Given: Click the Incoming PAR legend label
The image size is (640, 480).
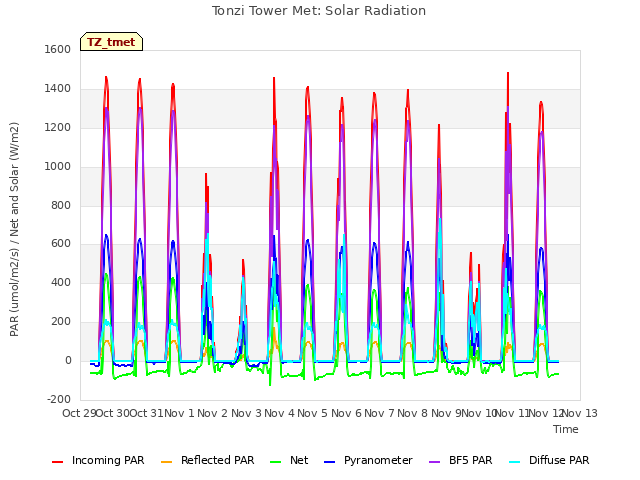Looking at the screenshot, I should (x=108, y=460).
